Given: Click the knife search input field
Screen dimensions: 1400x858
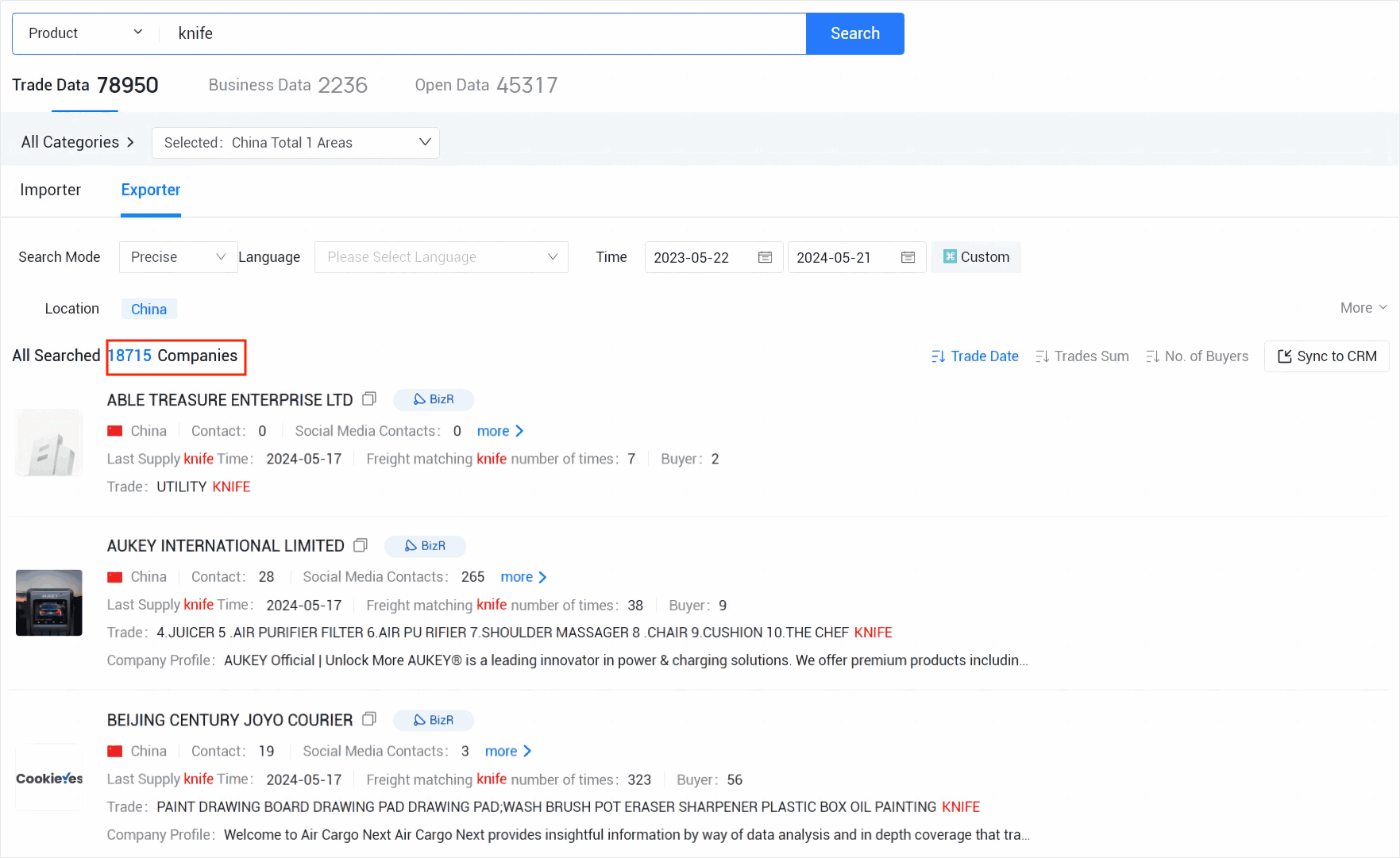Looking at the screenshot, I should tap(484, 33).
